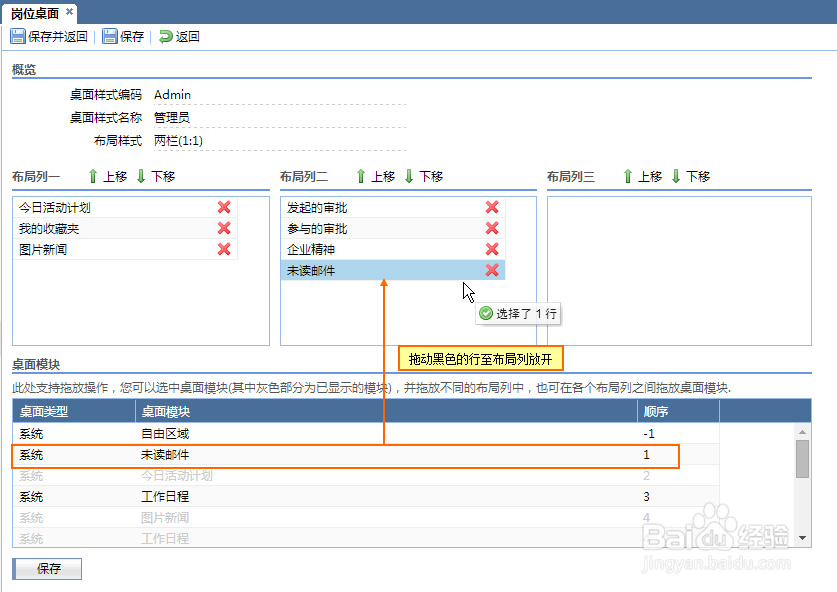This screenshot has height=592, width=837.
Task: Select the black 工作日程 module row
Action: (x=366, y=496)
